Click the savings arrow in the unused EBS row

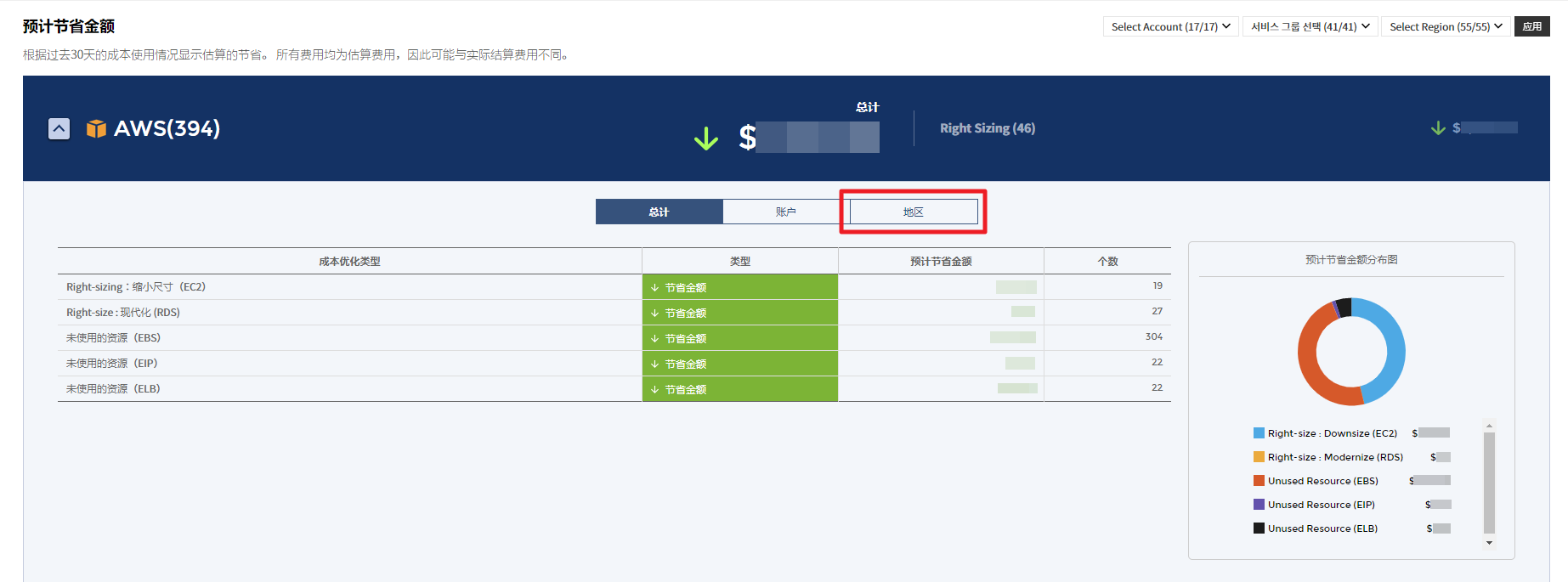pyautogui.click(x=655, y=338)
